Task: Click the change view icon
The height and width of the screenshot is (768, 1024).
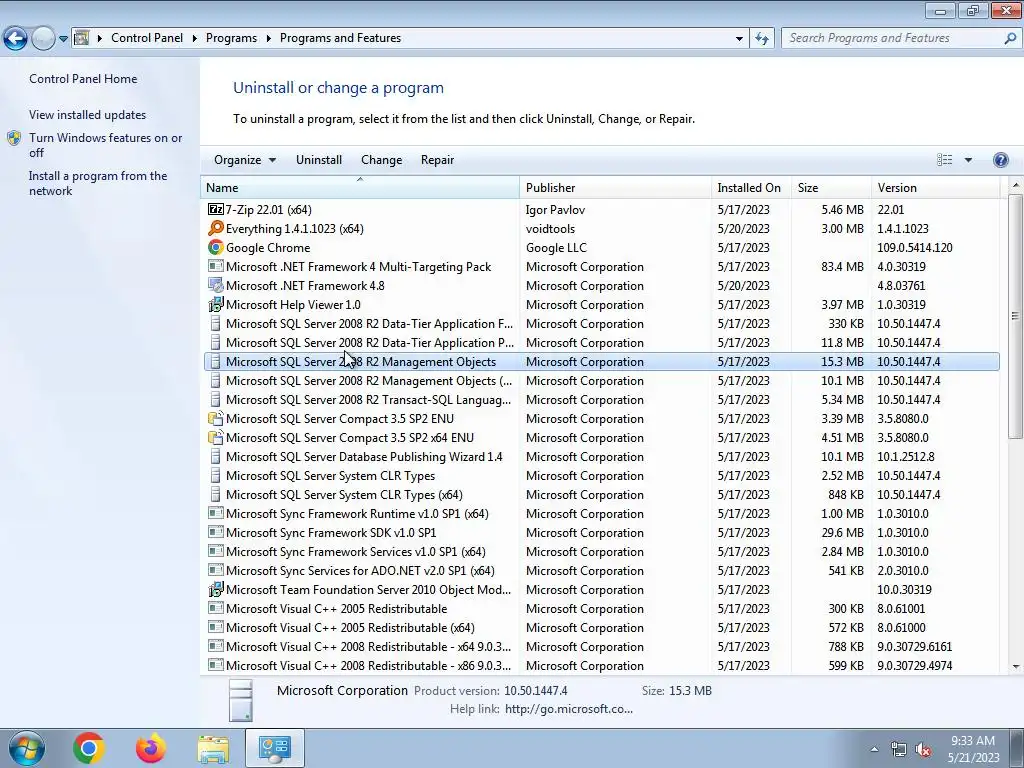Action: [944, 160]
